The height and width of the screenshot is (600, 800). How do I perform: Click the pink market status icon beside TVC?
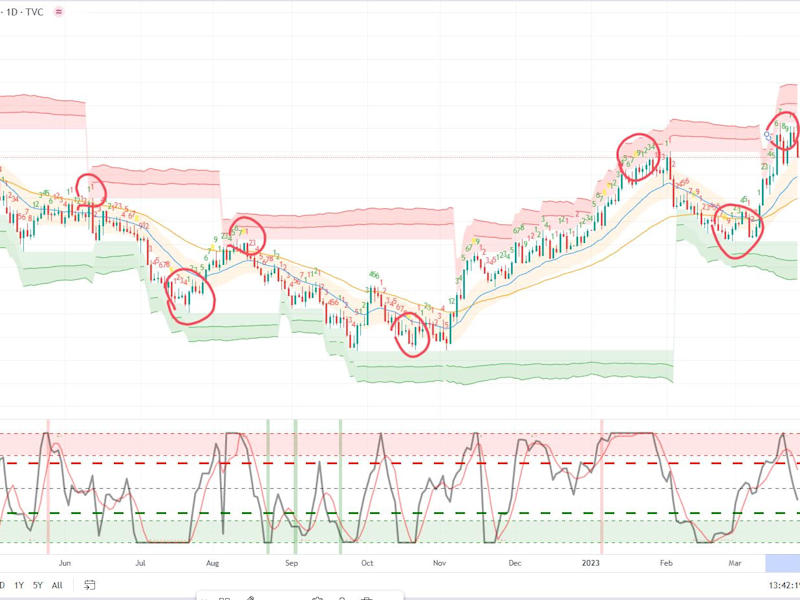click(x=59, y=12)
